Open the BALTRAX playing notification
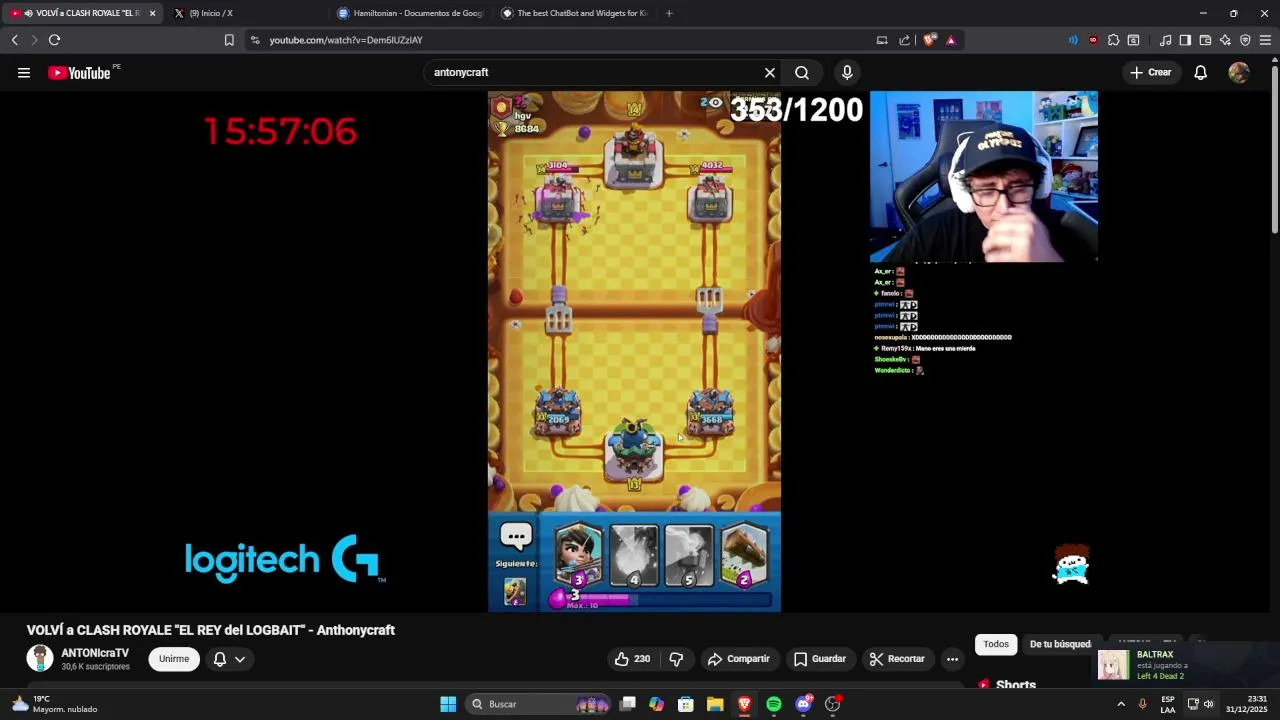 1185,665
